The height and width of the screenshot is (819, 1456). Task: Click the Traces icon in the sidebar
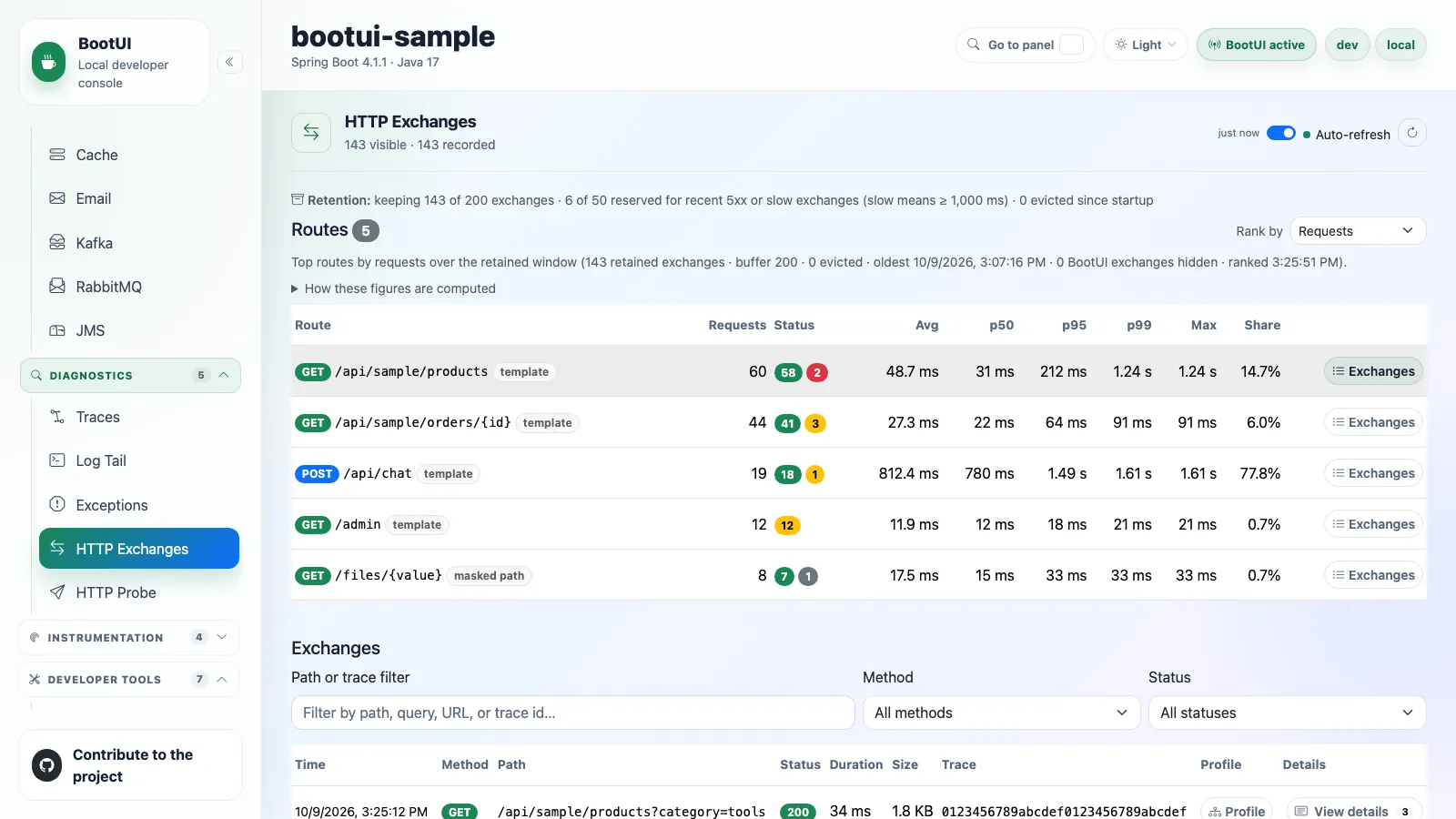[x=57, y=417]
